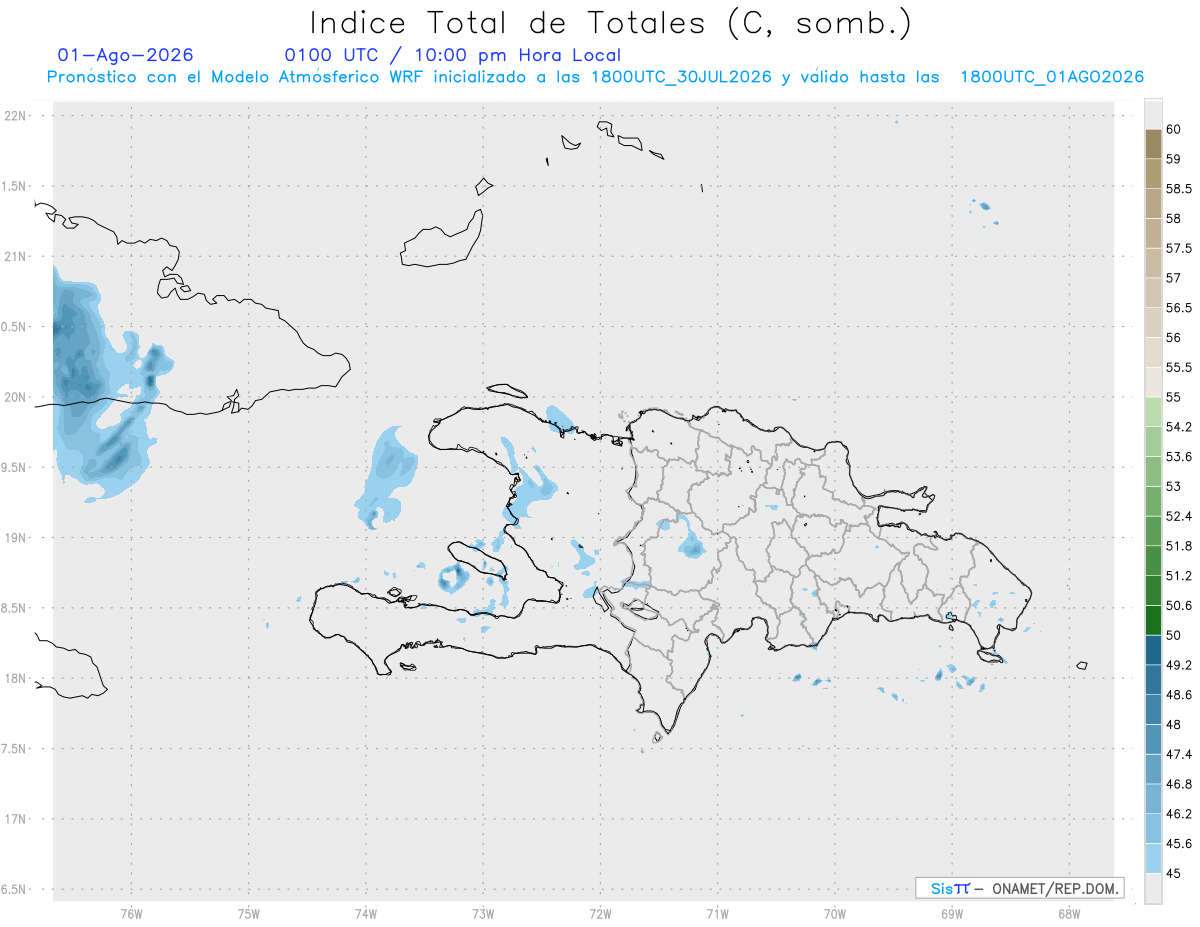The height and width of the screenshot is (927, 1200).
Task: Click the 74W longitude label
Action: click(366, 914)
